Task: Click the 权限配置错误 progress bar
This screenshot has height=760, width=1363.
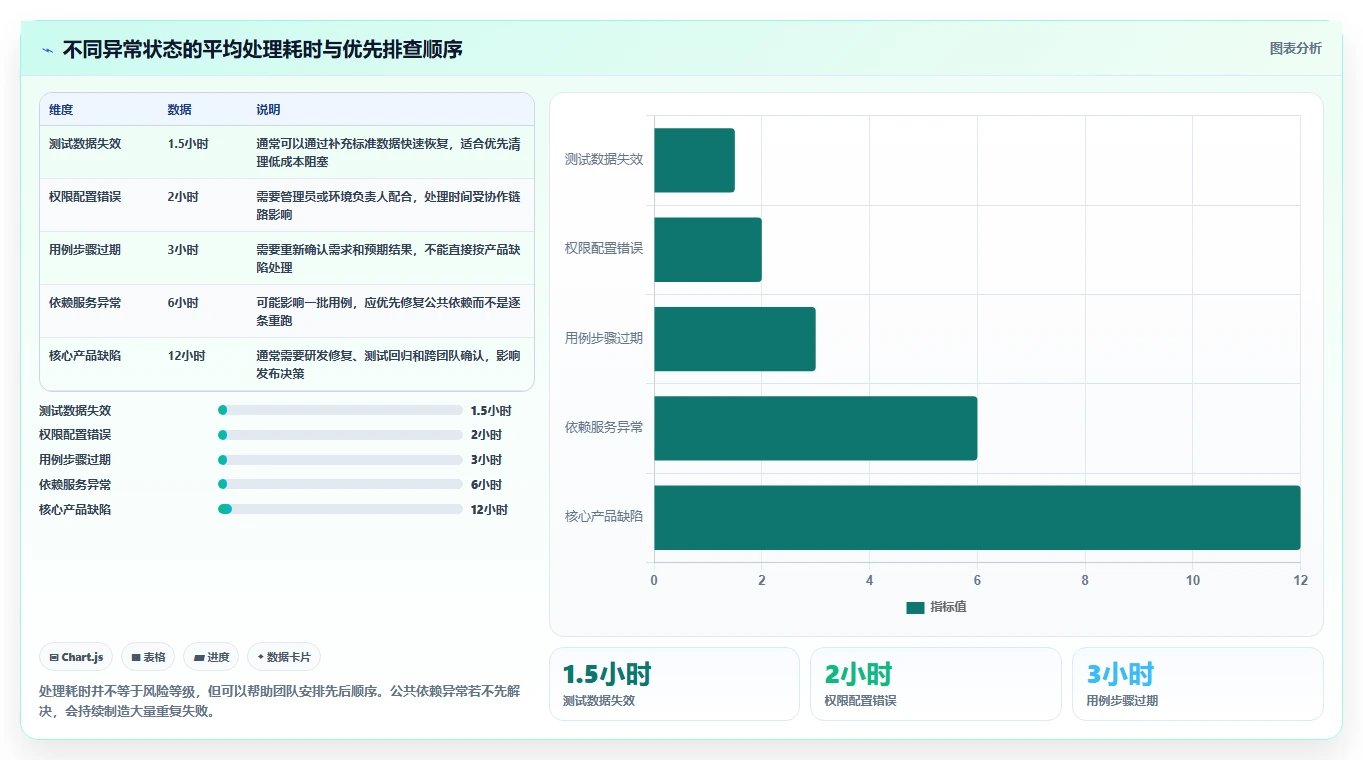Action: 340,435
